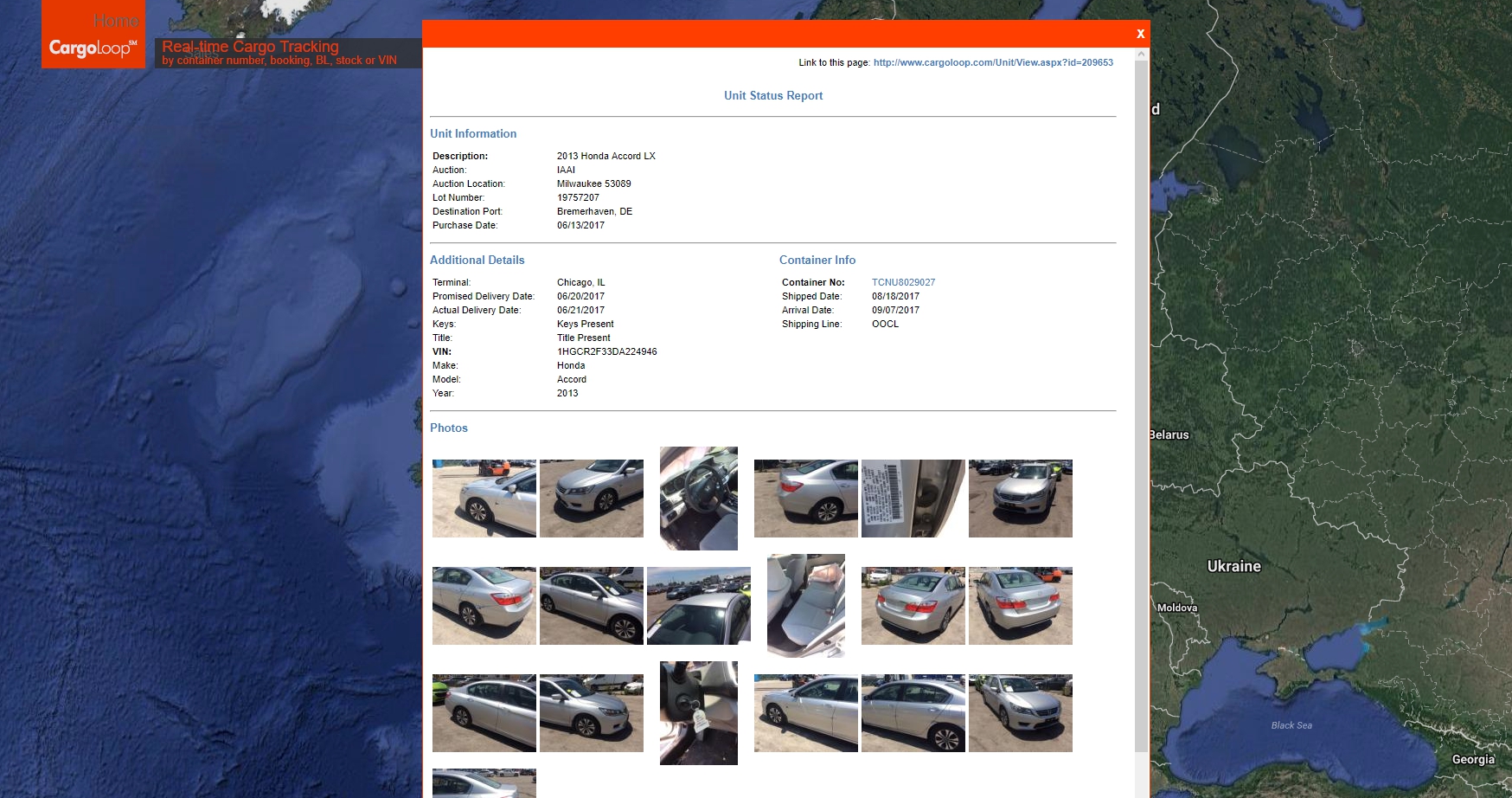Open the cargoloop.com Unit View page link
1512x798 pixels.
pos(993,62)
